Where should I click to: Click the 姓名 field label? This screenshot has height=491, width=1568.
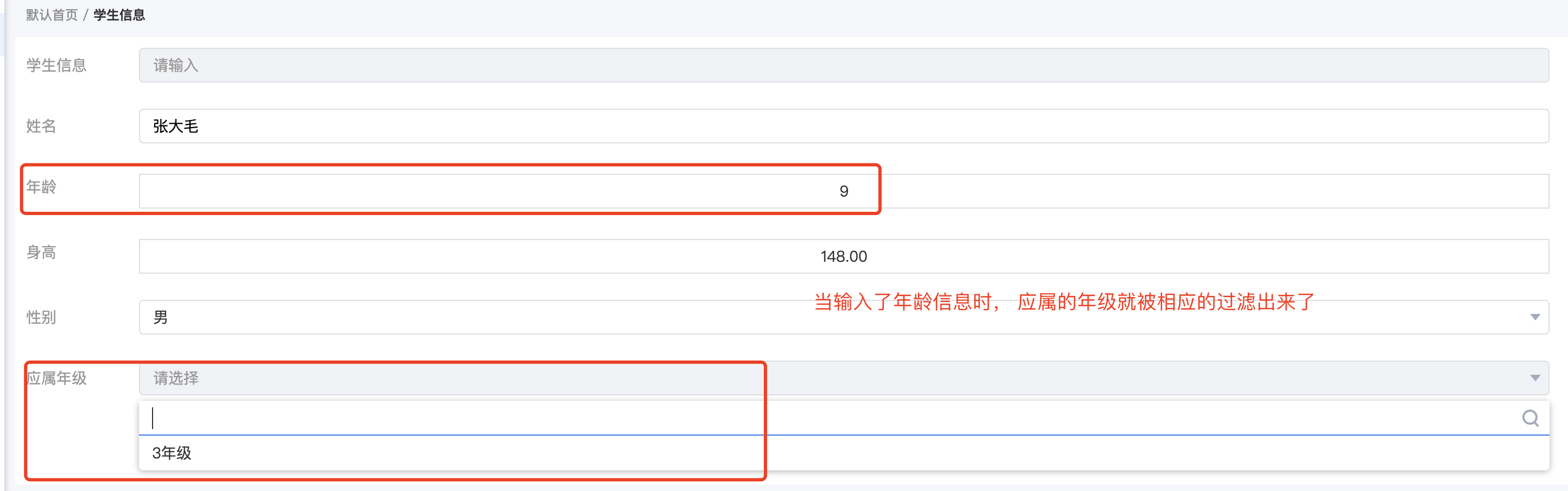41,126
